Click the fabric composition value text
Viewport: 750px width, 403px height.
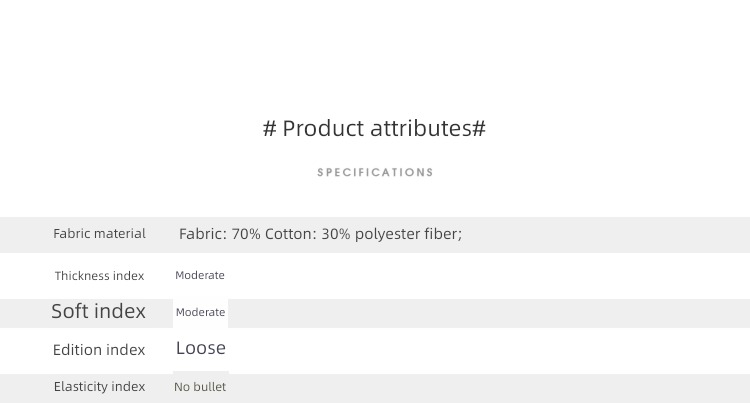(320, 234)
